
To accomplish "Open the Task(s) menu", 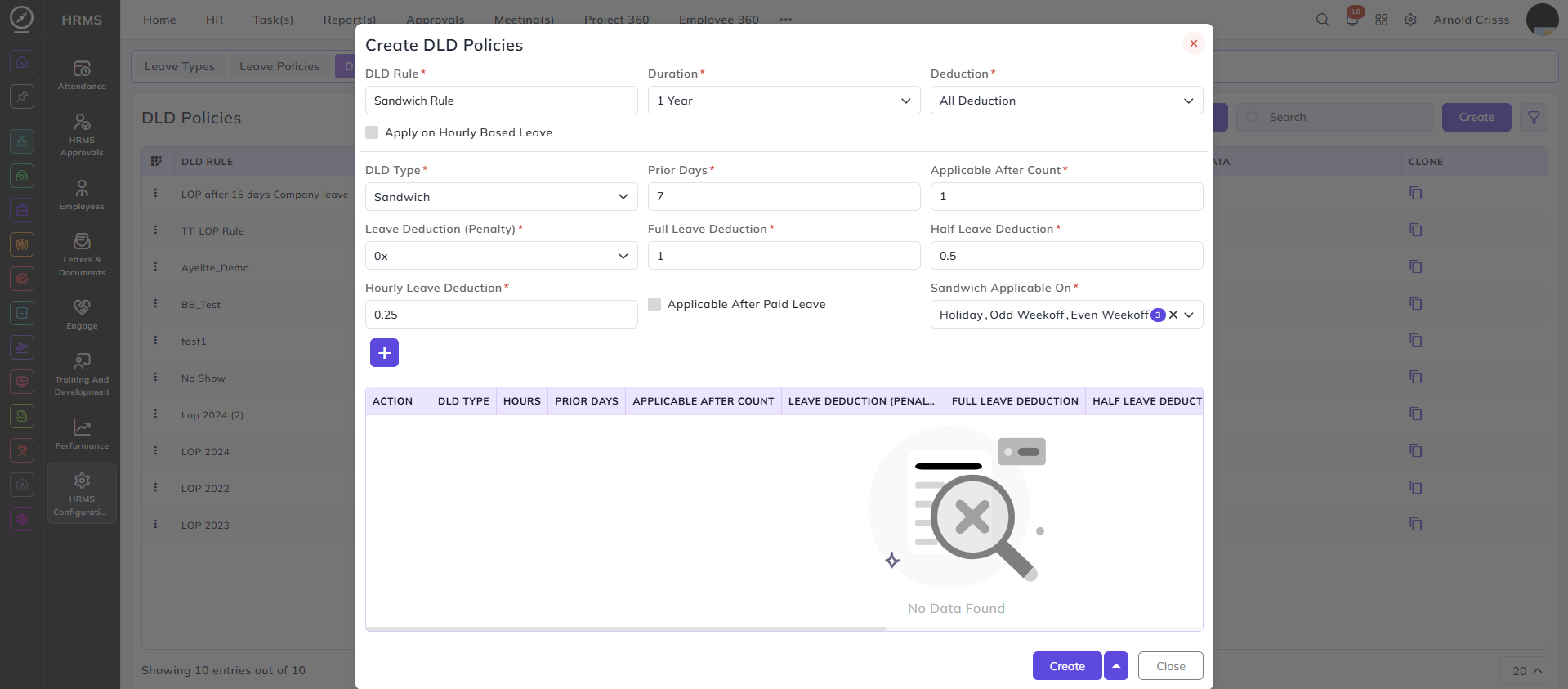I will tap(273, 20).
